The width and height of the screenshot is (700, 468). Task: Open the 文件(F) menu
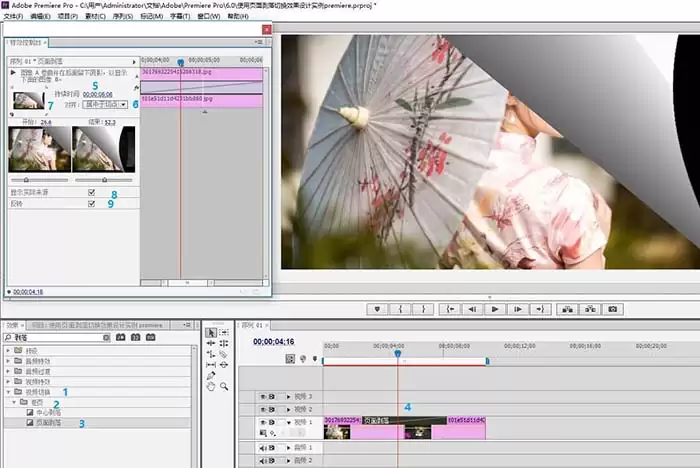pyautogui.click(x=15, y=16)
